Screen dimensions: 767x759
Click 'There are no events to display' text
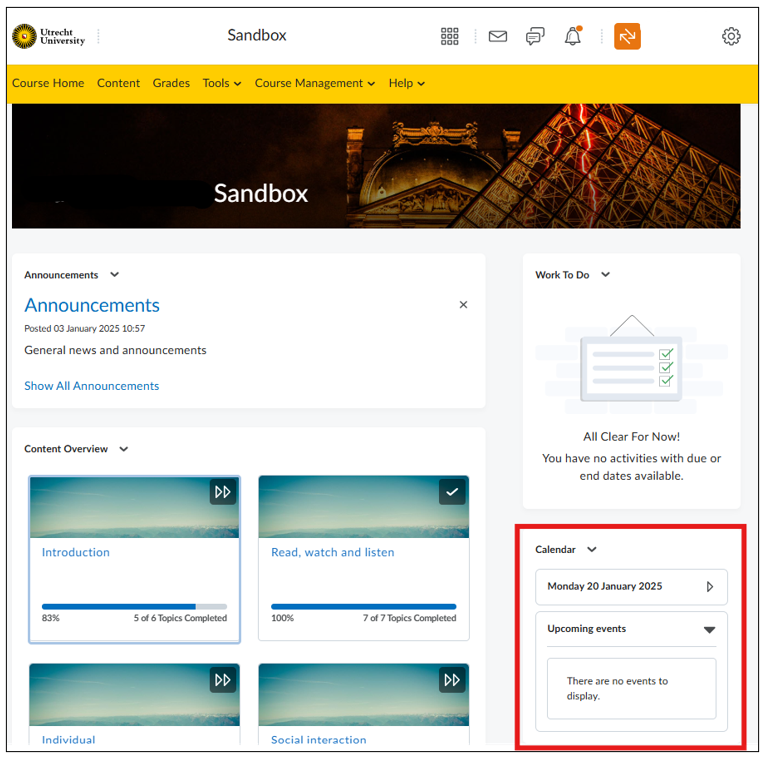click(617, 688)
